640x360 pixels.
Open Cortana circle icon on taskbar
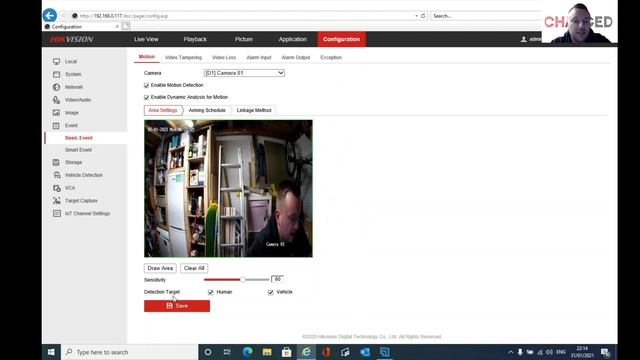coord(208,352)
